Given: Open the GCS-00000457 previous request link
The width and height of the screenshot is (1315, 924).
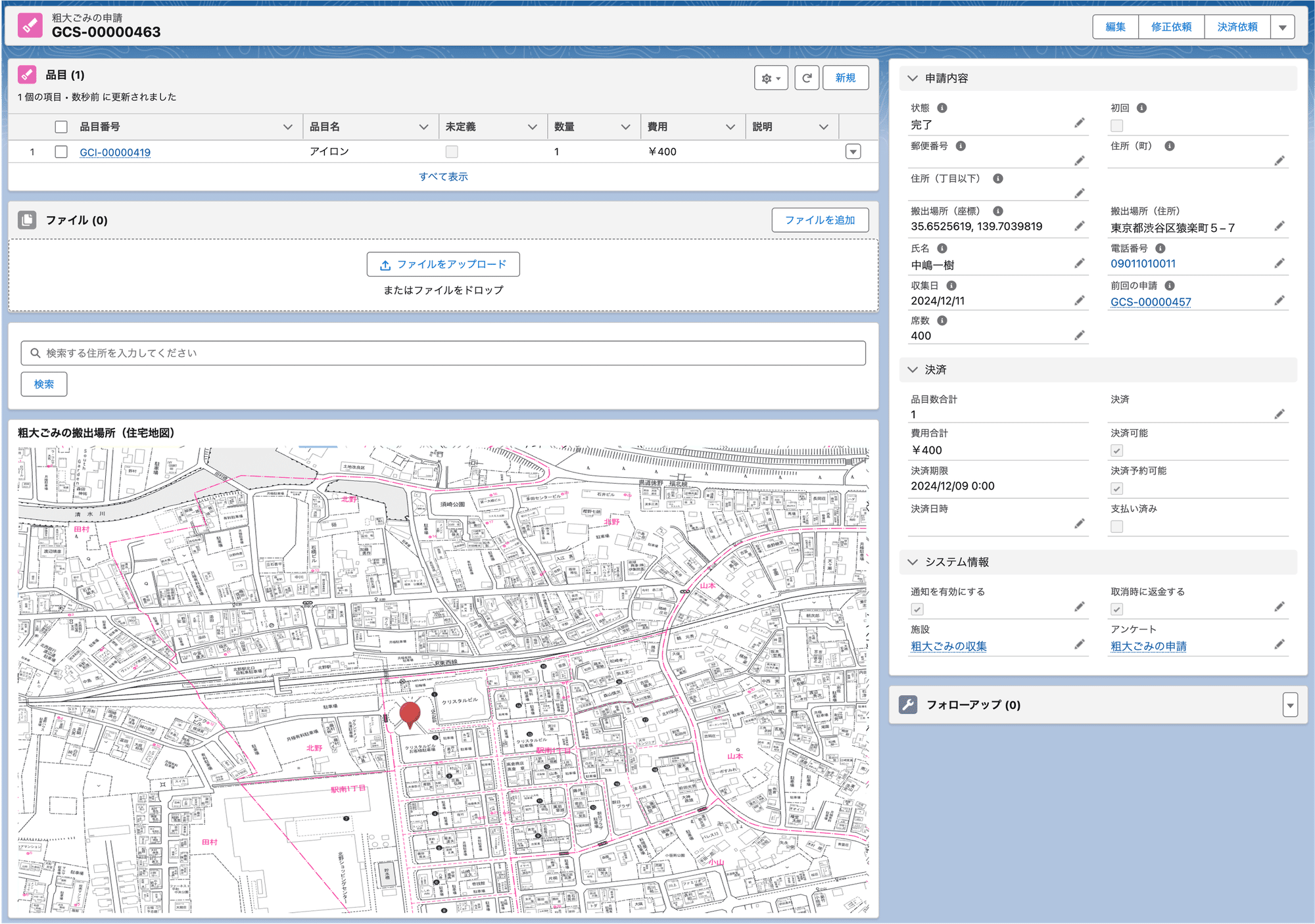Looking at the screenshot, I should point(1151,302).
